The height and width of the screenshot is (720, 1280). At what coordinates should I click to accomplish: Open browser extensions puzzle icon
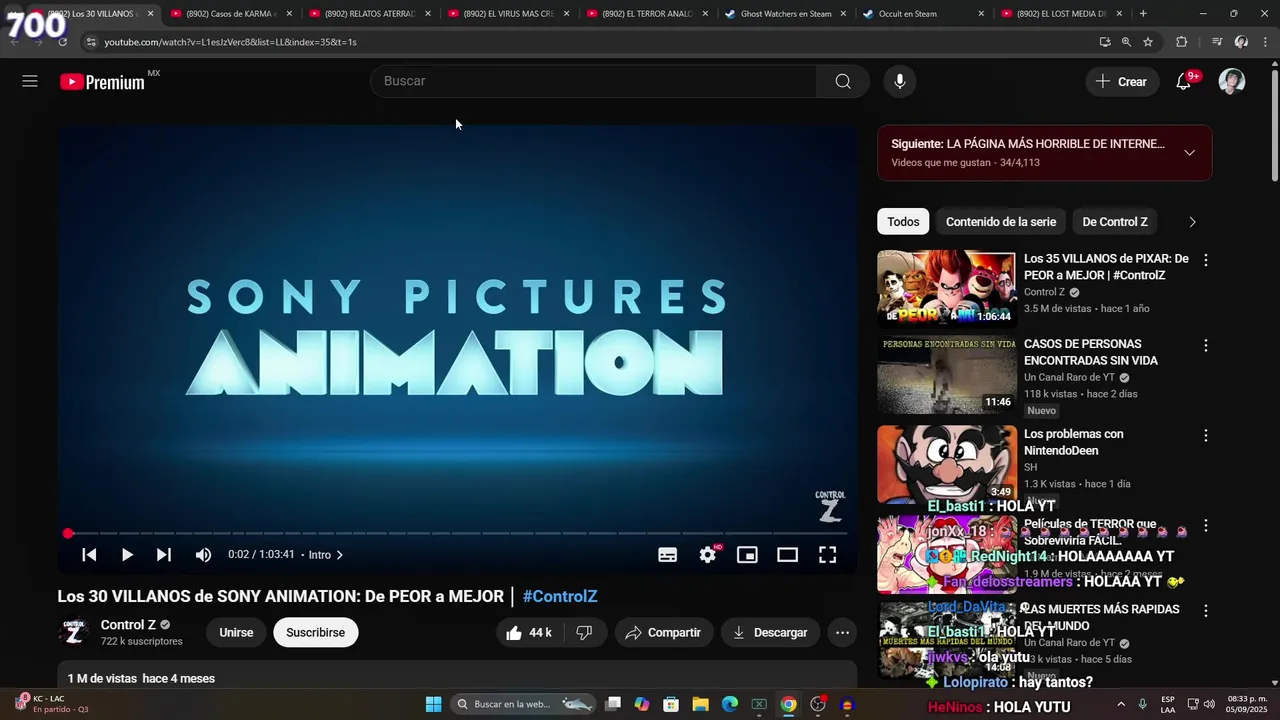[x=1181, y=42]
